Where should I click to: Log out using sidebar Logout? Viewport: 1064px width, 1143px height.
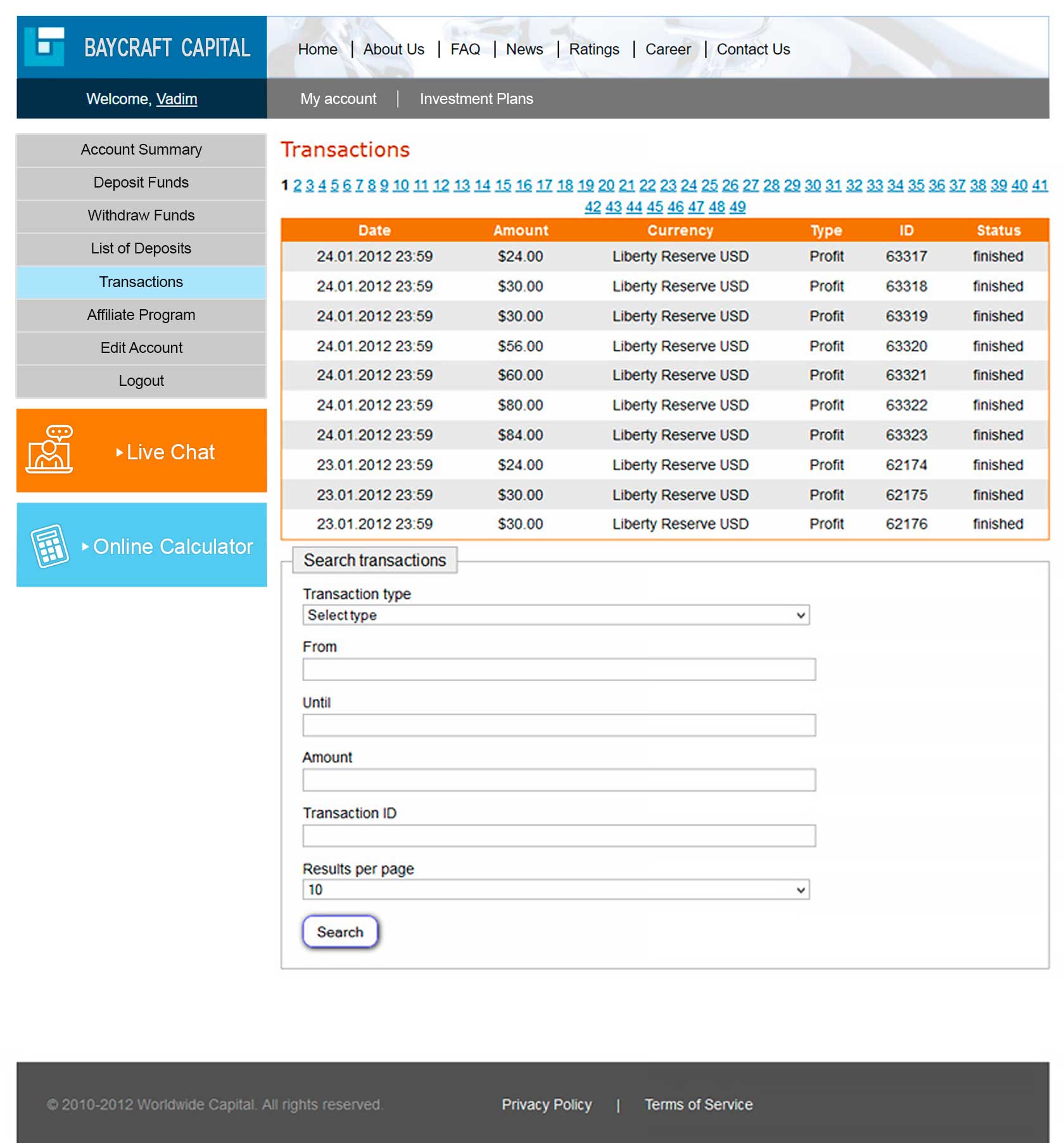coord(141,381)
